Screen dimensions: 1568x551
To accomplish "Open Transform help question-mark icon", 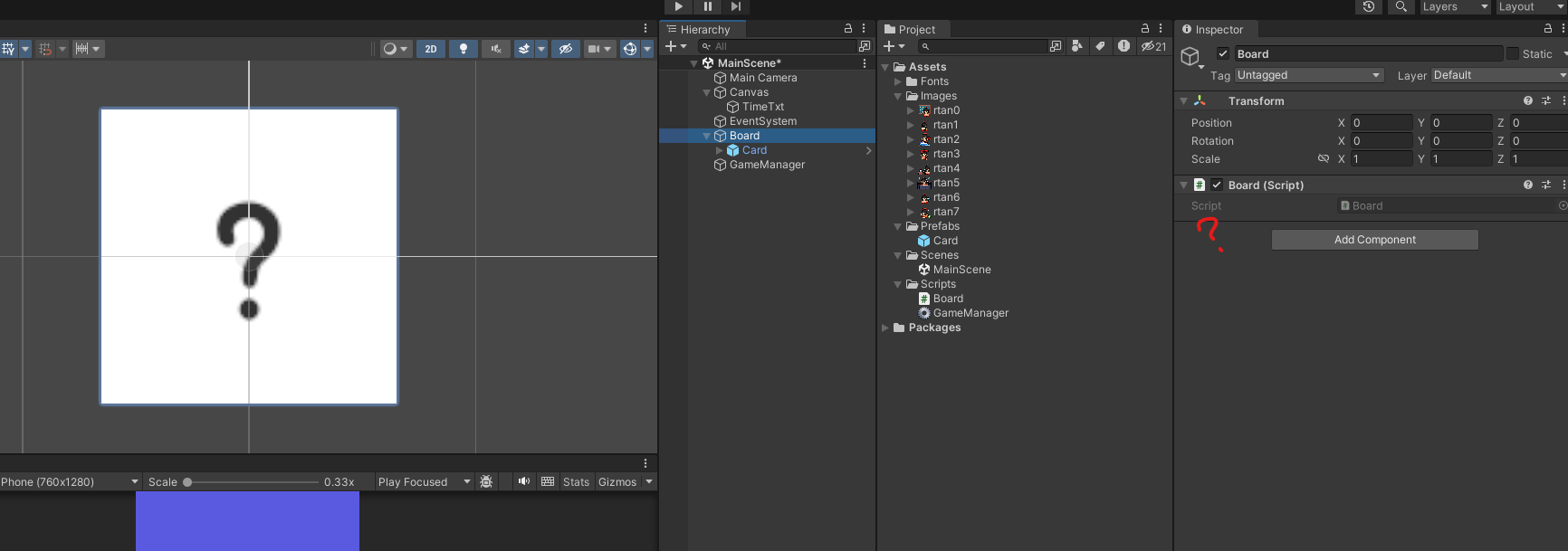I will pyautogui.click(x=1528, y=101).
